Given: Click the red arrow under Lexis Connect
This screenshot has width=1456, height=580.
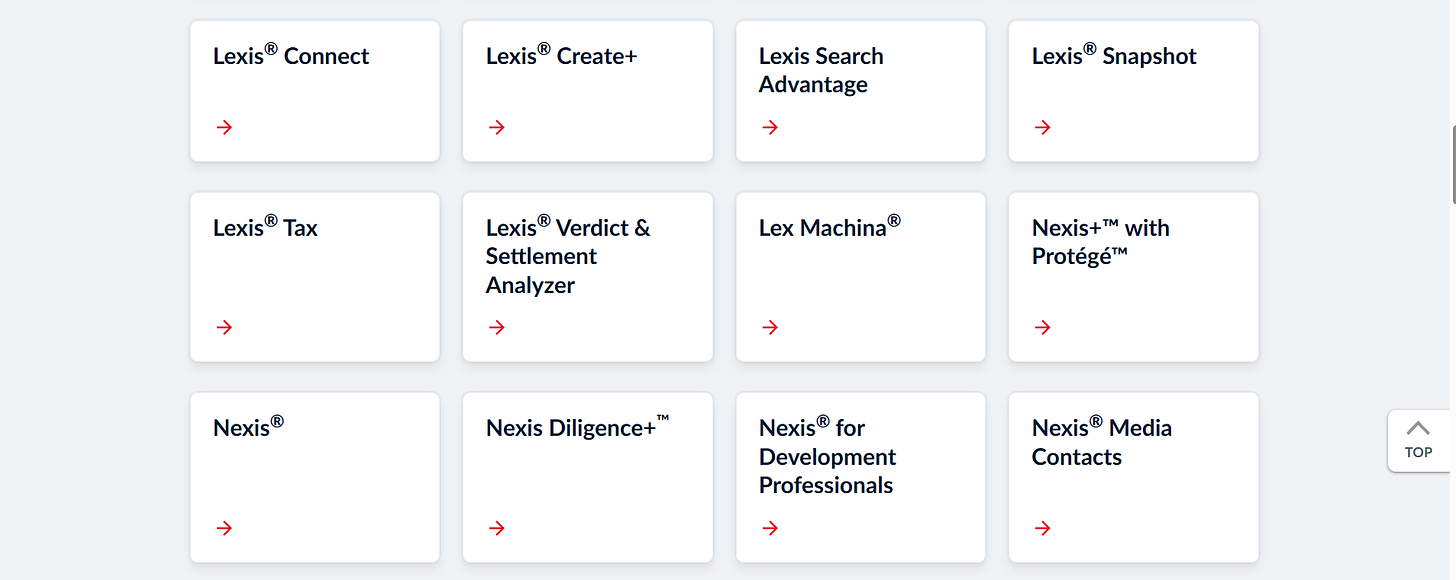Looking at the screenshot, I should point(224,127).
